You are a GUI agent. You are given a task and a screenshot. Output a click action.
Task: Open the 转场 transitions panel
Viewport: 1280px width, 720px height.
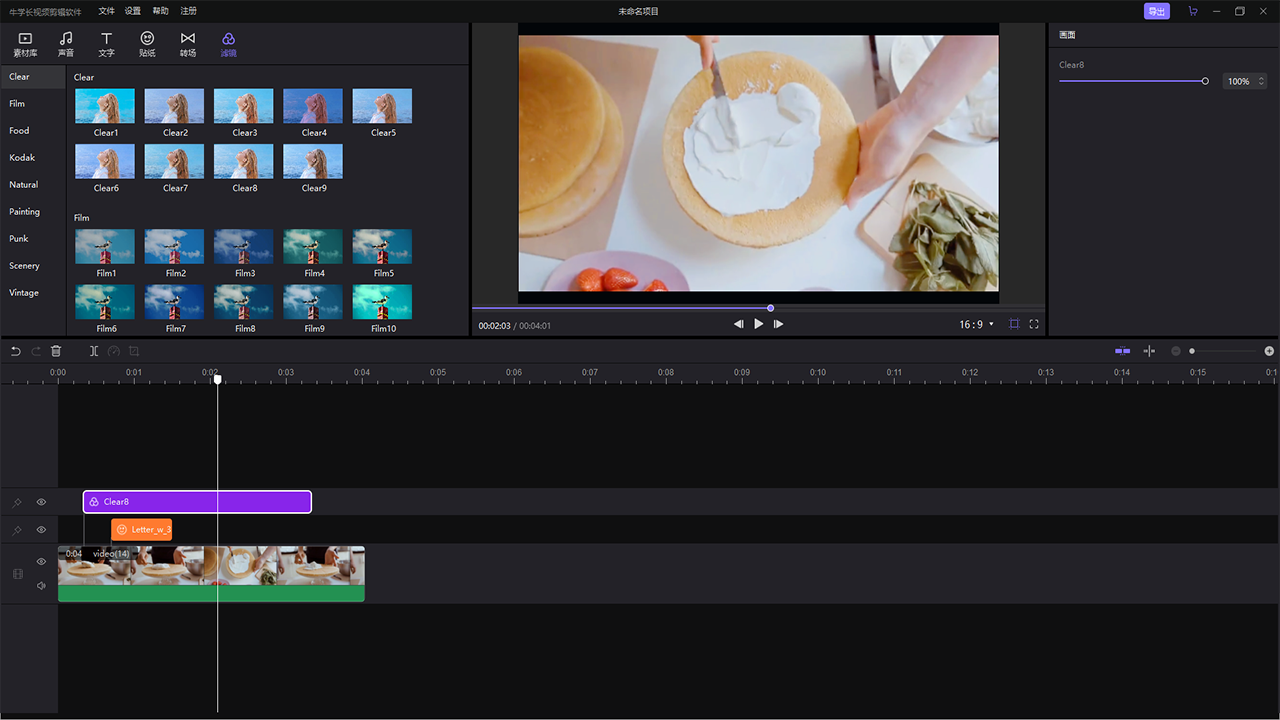point(188,44)
